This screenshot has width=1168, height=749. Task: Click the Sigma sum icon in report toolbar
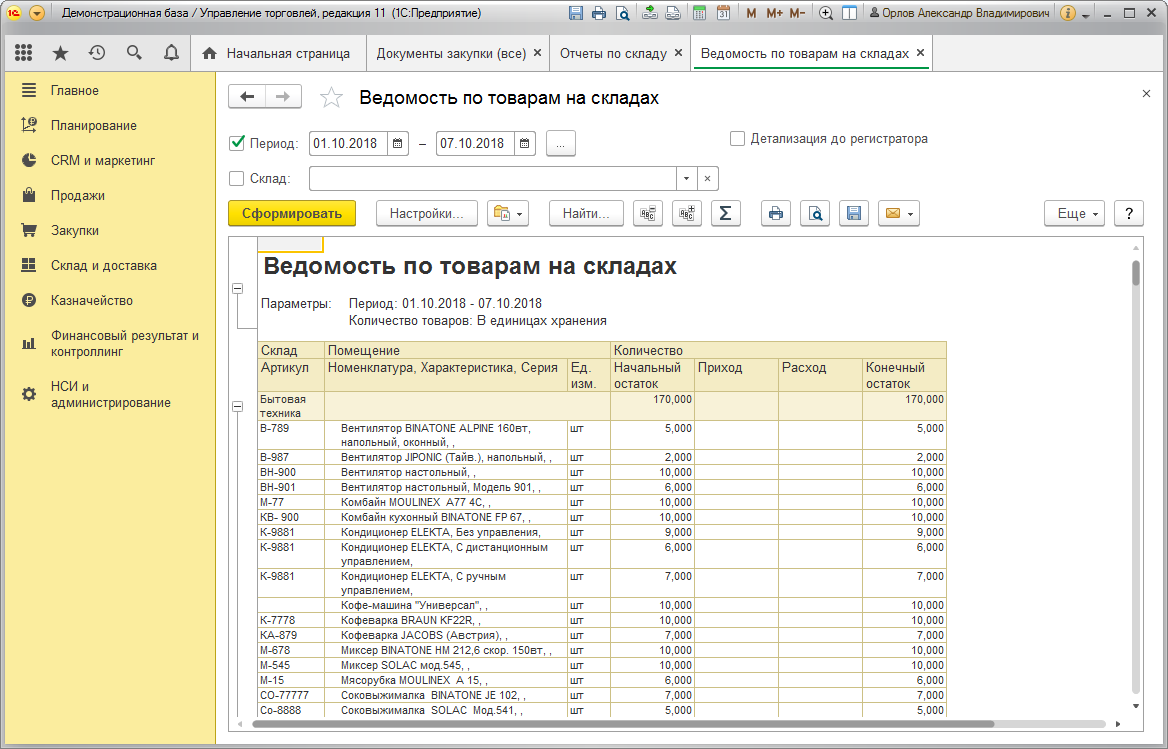[725, 213]
